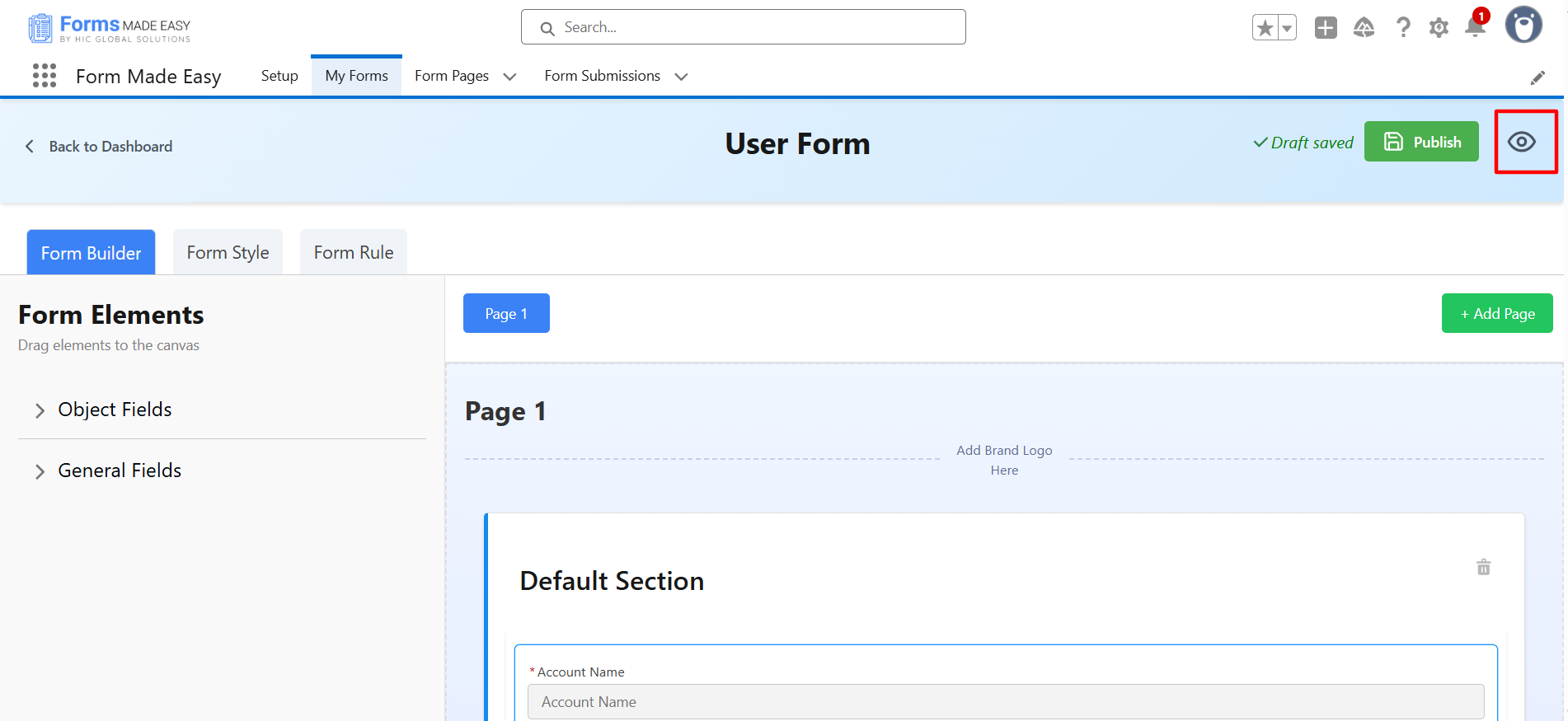Viewport: 1568px width, 721px height.
Task: Open the Form Submissions dropdown chevron
Action: tap(681, 77)
